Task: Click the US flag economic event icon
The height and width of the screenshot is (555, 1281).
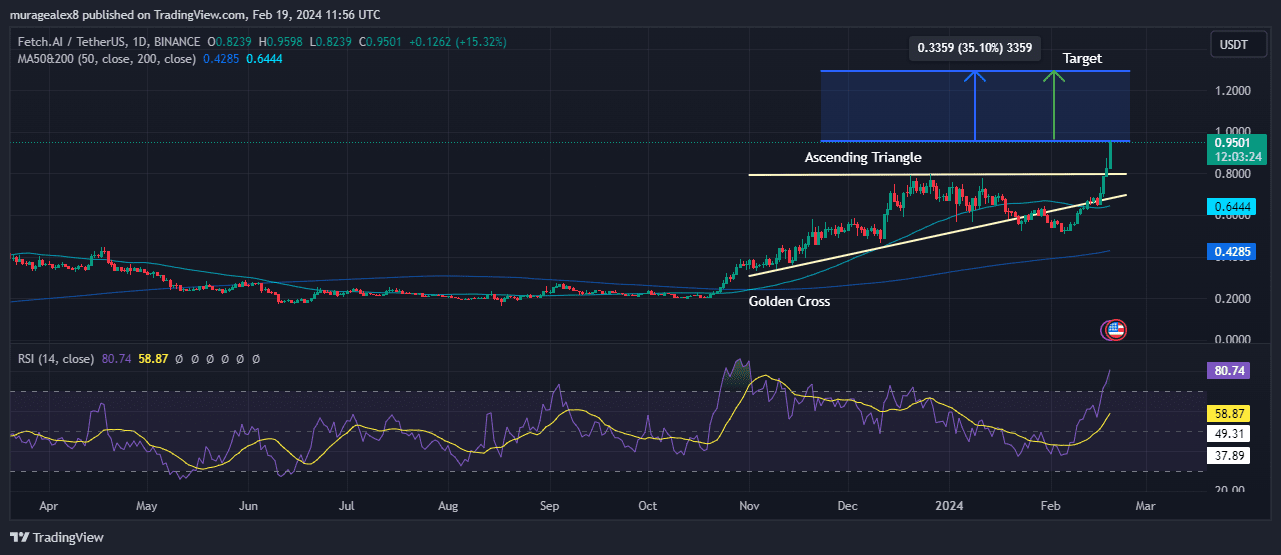Action: (x=1114, y=329)
